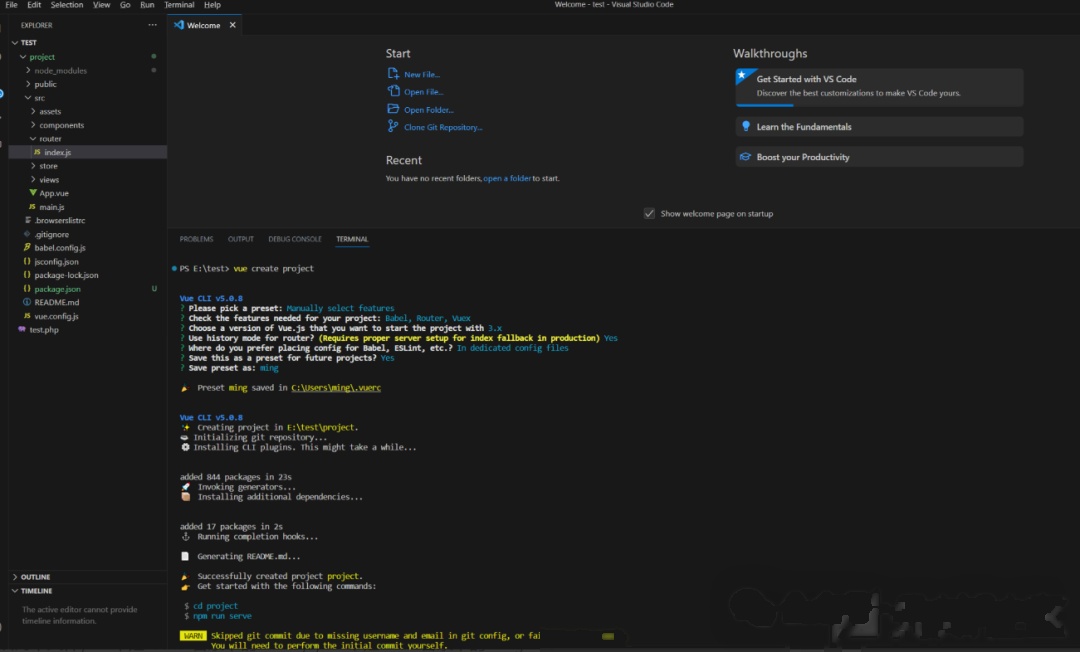
Task: Collapse the project folder
Action: click(23, 56)
